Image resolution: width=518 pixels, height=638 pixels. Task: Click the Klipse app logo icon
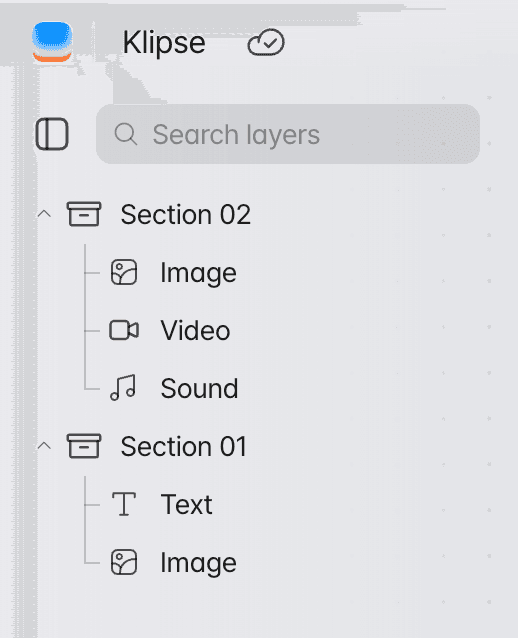click(52, 42)
